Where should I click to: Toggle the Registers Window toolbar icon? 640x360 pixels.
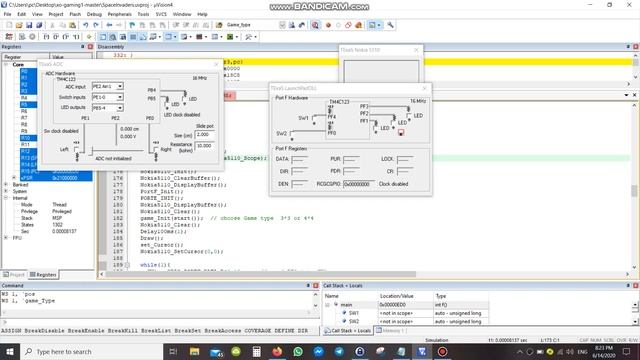pos(133,37)
